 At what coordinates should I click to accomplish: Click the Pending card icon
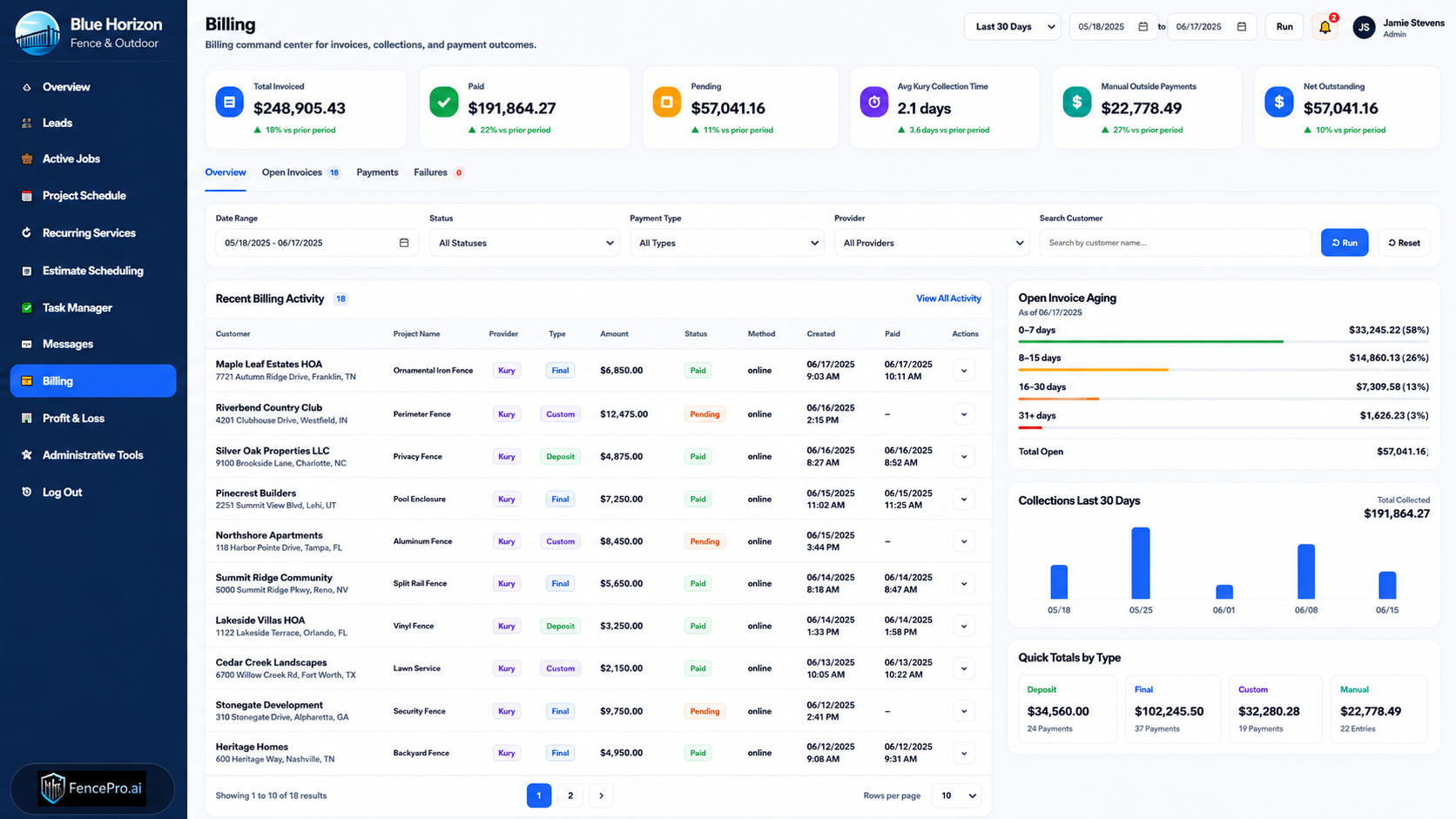[x=667, y=102]
